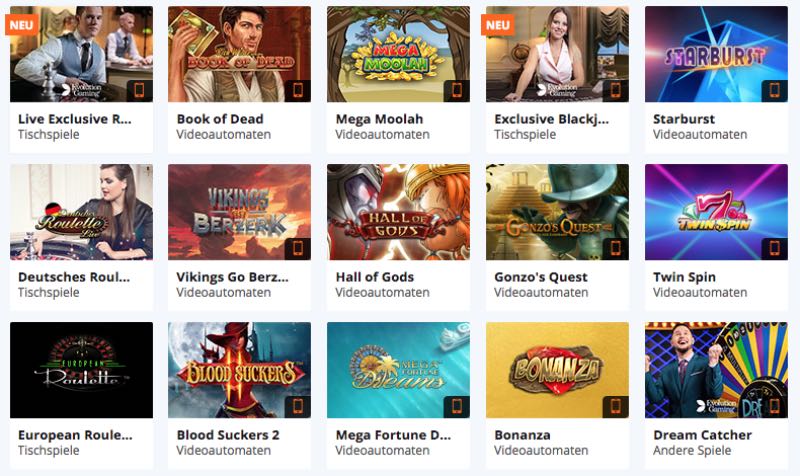Click the mobile icon on Vikings Go Berzerk
The width and height of the screenshot is (800, 476).
coord(298,248)
